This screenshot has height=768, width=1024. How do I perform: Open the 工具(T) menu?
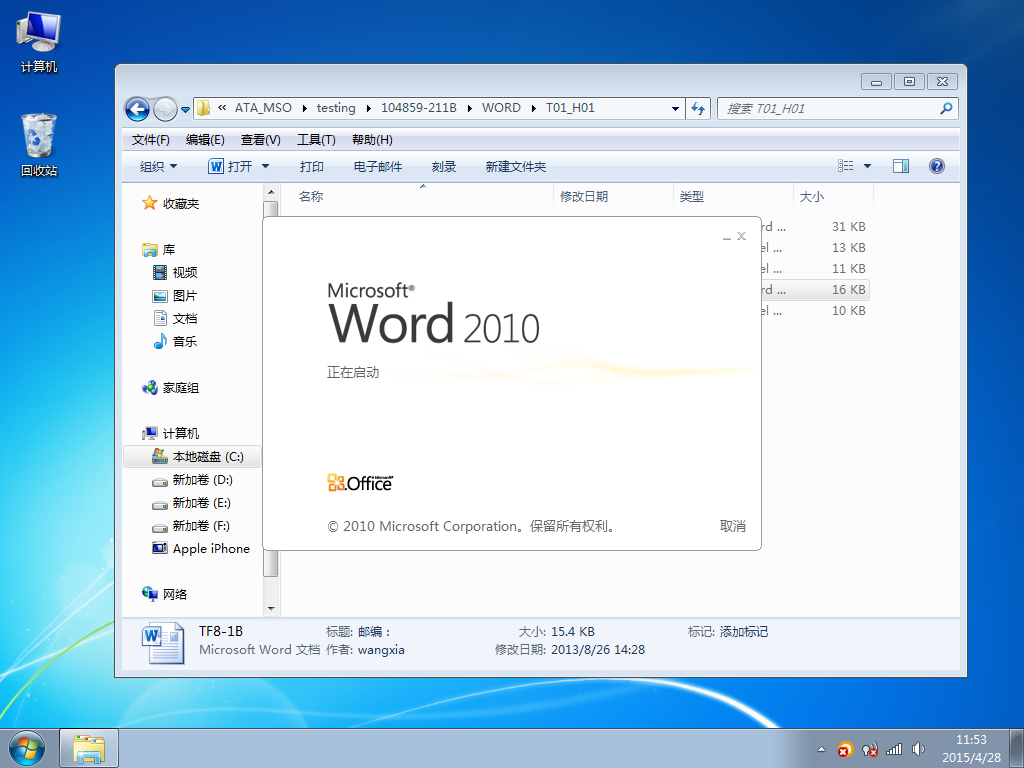pyautogui.click(x=316, y=140)
